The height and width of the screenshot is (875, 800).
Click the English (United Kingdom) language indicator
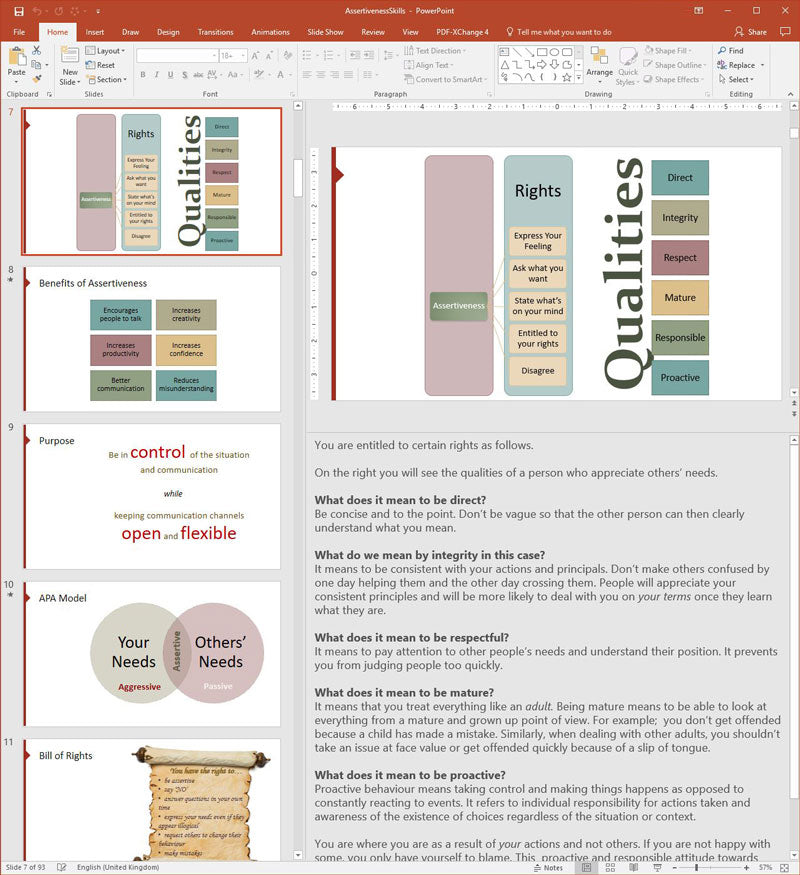click(118, 868)
